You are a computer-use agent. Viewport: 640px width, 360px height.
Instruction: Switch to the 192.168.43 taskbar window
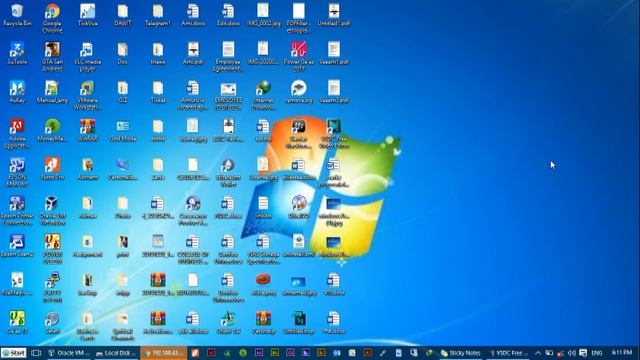[x=164, y=353]
